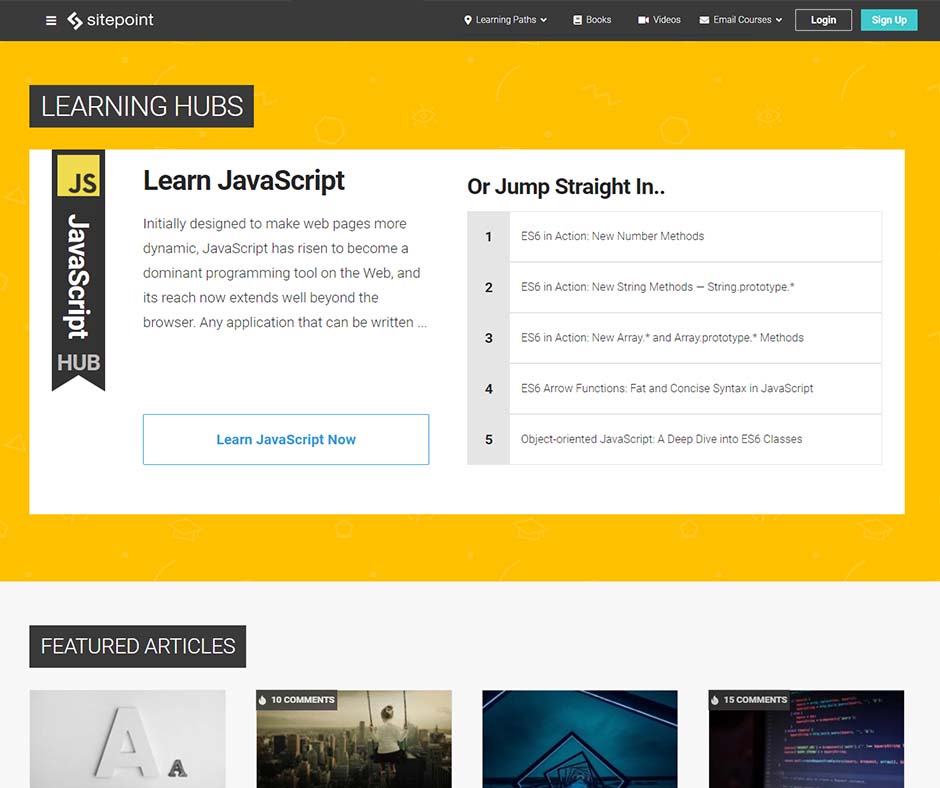Viewport: 940px width, 788px height.
Task: Open the Learning Paths menu
Action: pos(505,20)
